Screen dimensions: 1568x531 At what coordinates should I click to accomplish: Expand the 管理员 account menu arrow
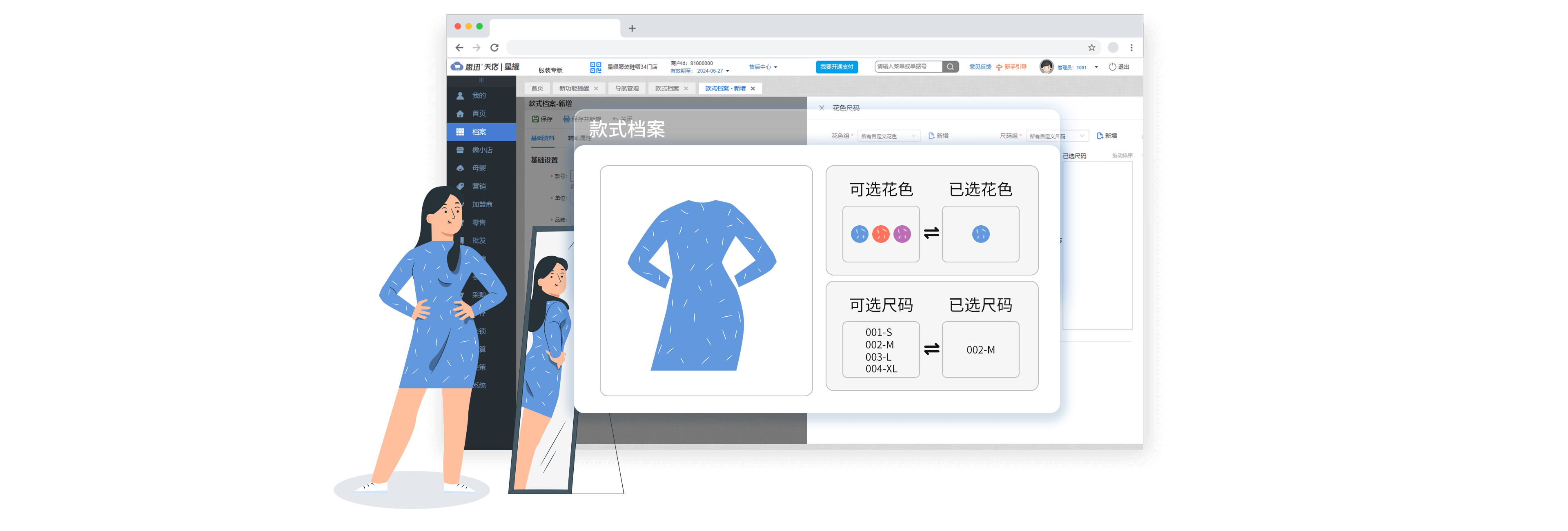1096,67
